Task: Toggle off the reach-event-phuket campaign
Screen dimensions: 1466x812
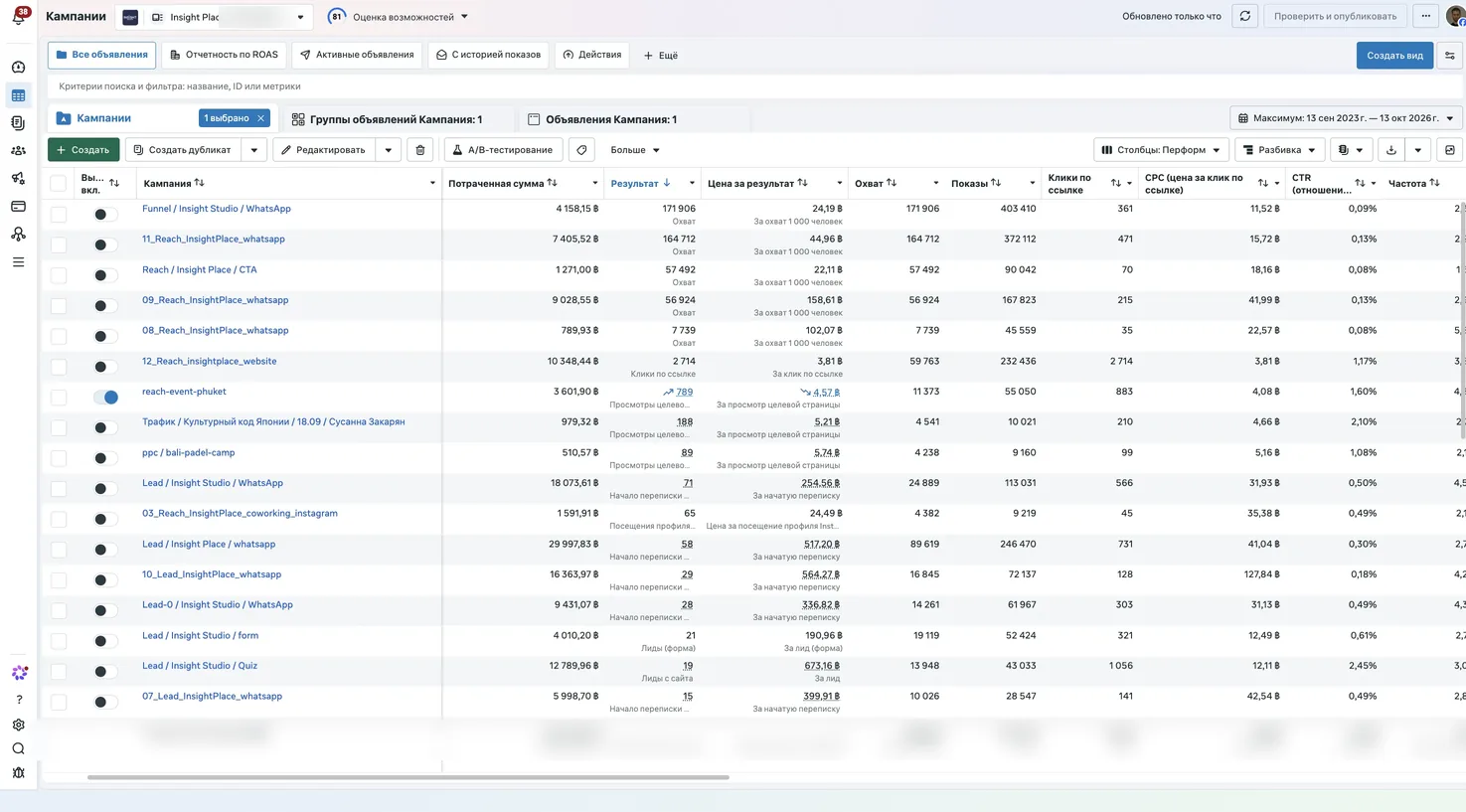Action: (105, 397)
